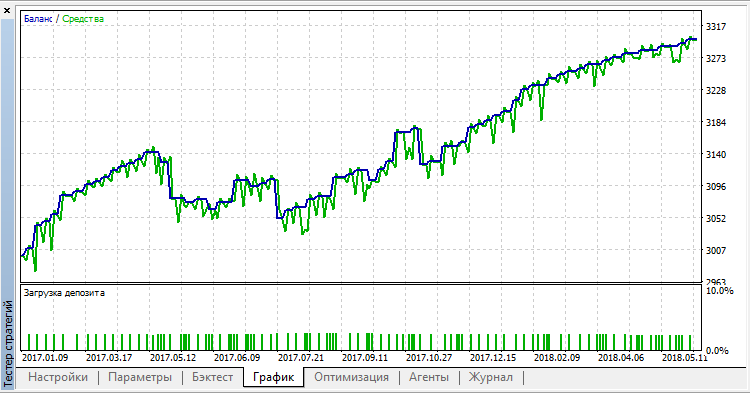
Task: Click the 2018.04.06 date label
Action: point(621,358)
